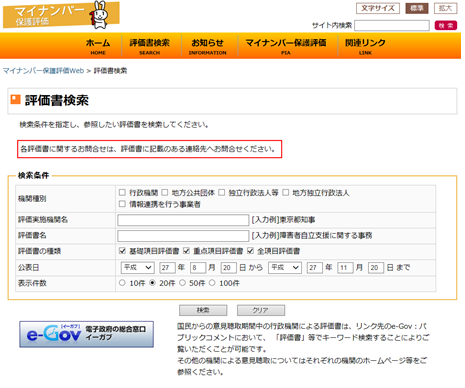Screen dimensions: 465x388
Task: Click the start date year field 27
Action: (167, 267)
